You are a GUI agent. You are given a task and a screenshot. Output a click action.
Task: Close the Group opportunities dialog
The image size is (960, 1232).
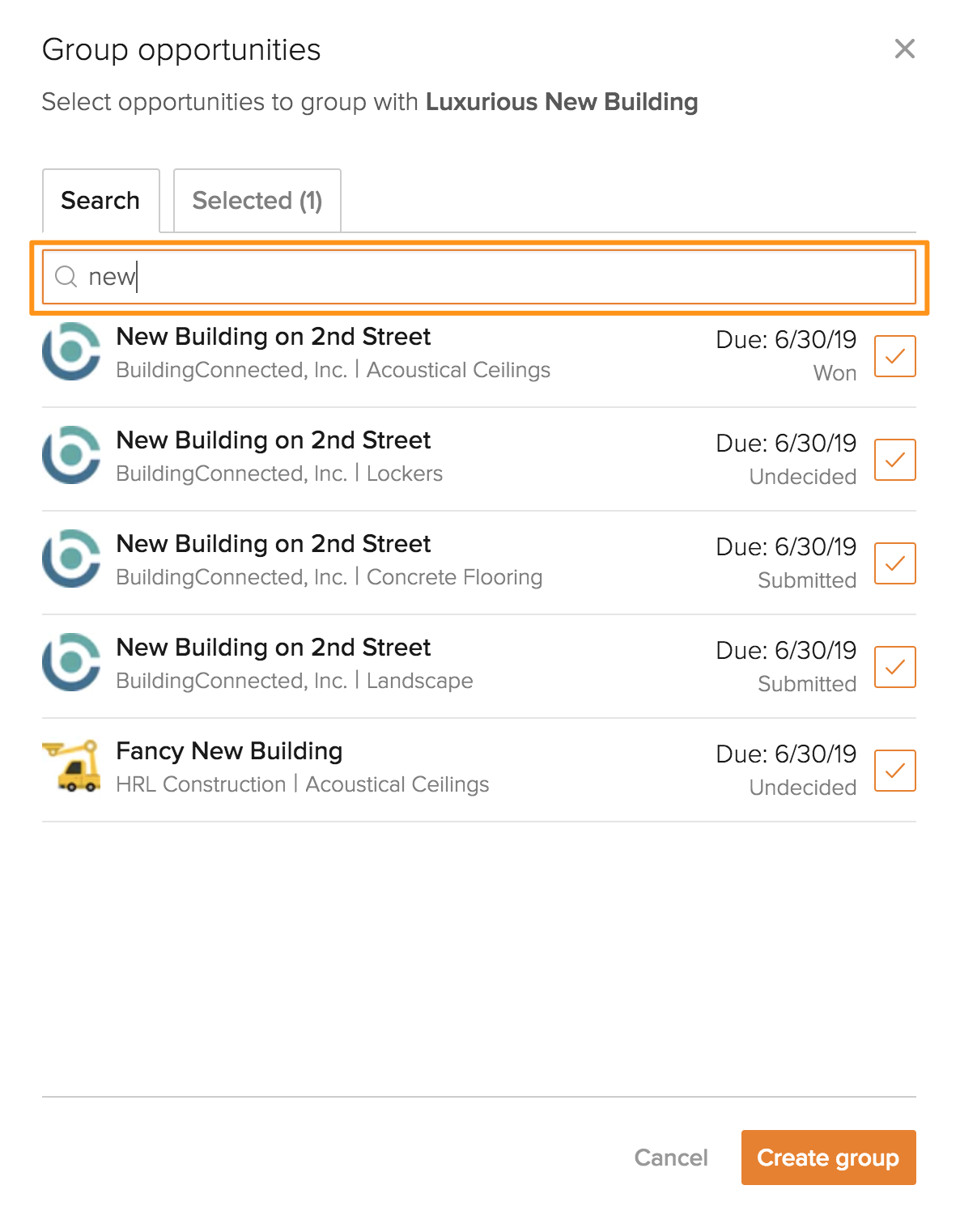point(904,49)
